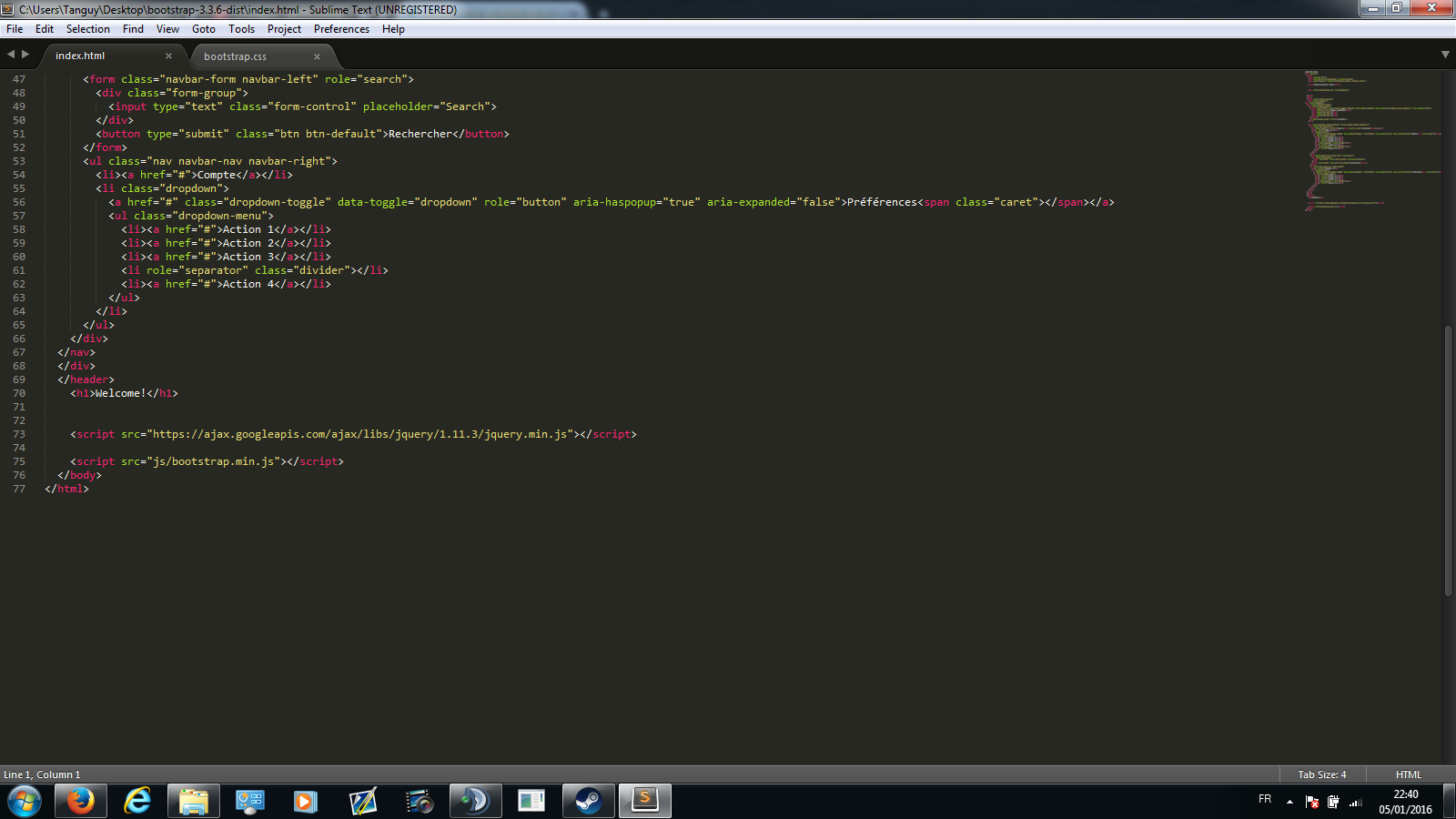Go to the previous tab with left arrow
This screenshot has height=819, width=1456.
(11, 55)
